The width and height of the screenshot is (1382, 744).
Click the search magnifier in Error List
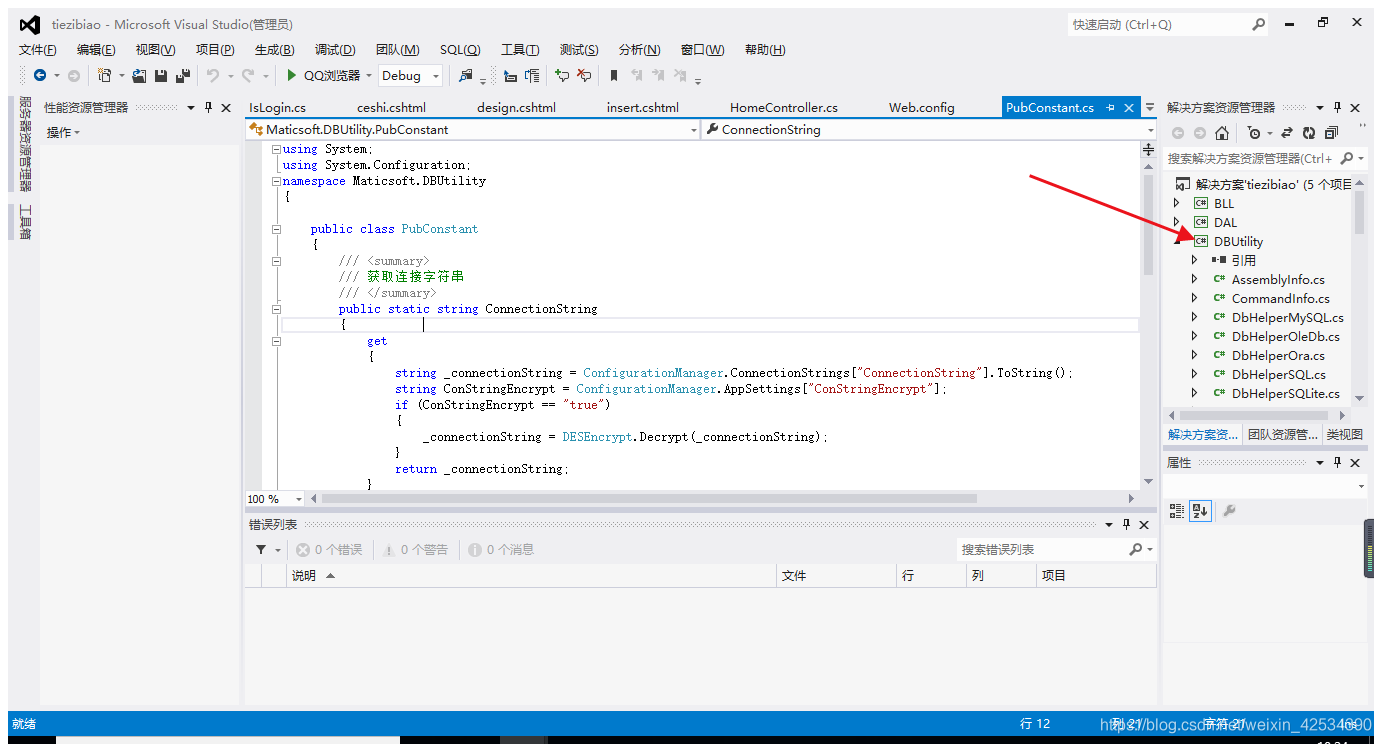click(x=1136, y=549)
